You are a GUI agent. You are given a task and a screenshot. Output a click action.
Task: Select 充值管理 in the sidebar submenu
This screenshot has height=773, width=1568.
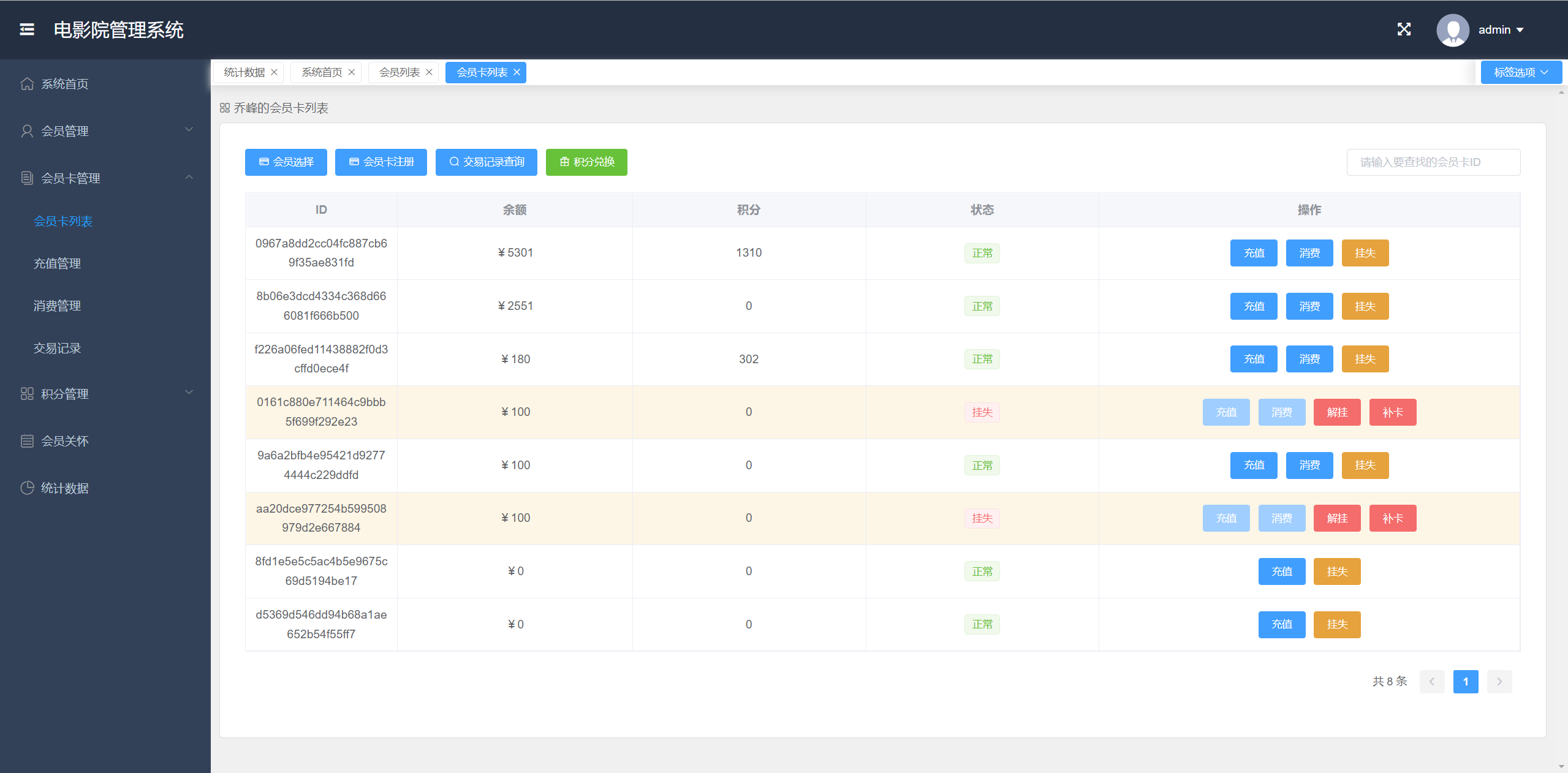tap(57, 263)
